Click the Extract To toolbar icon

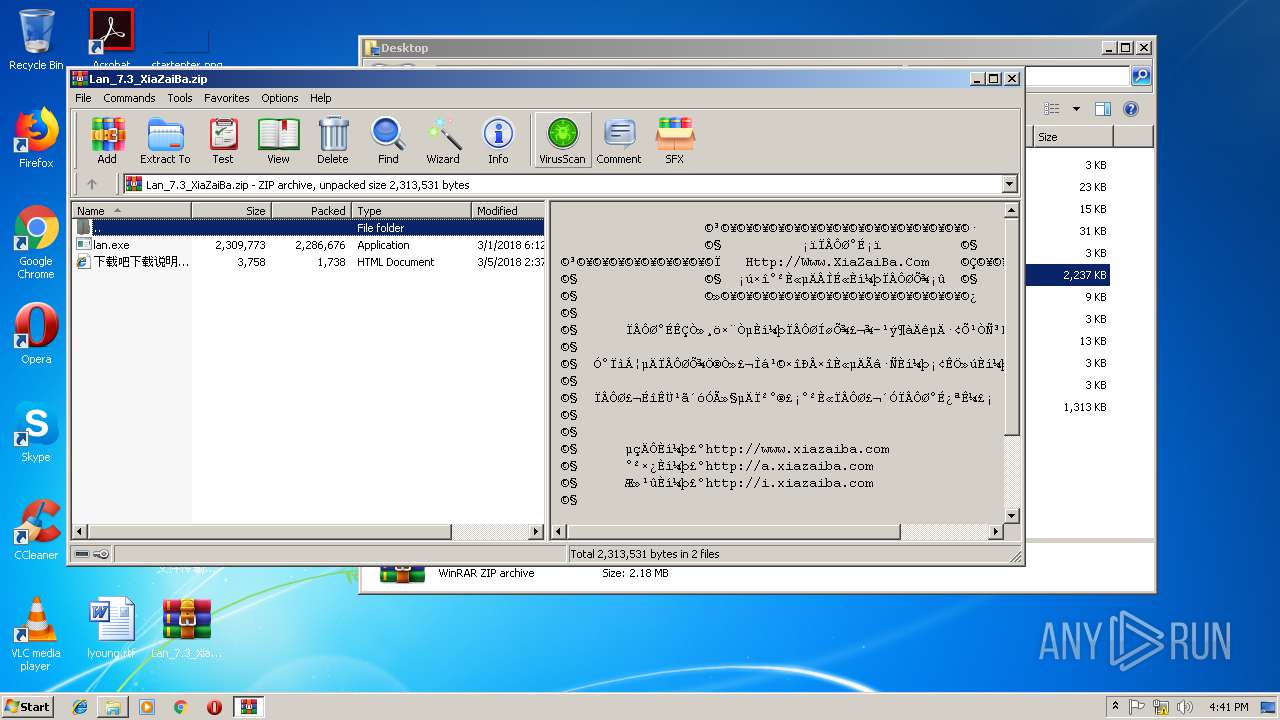coord(165,140)
